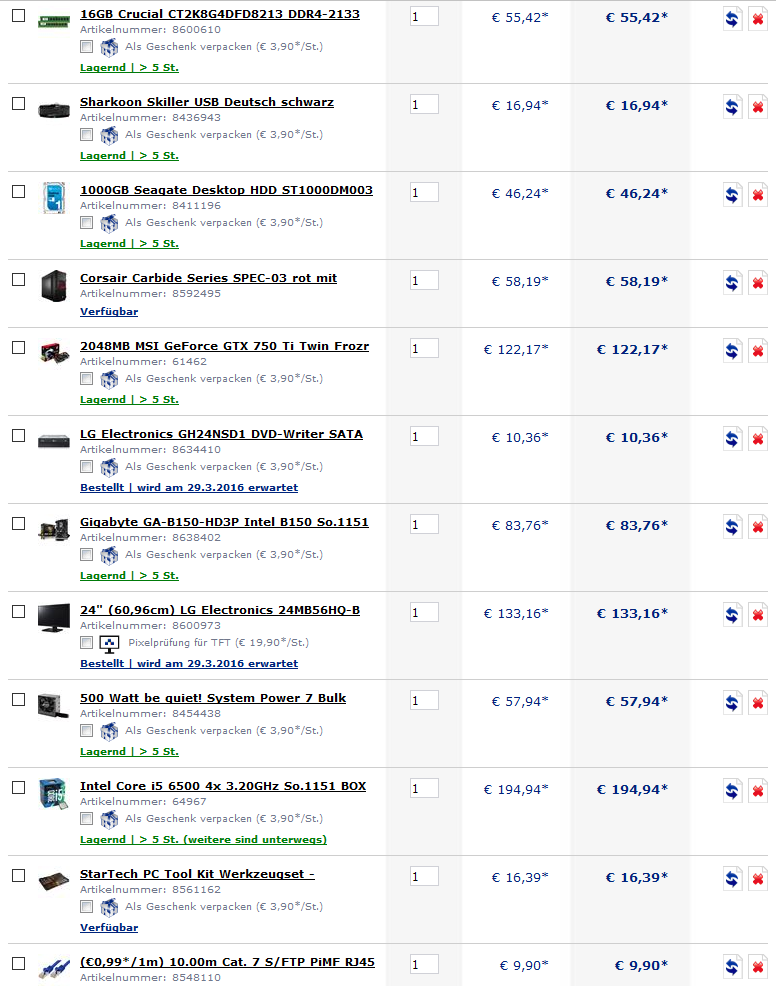Open Intel Core i5 6500 product page
Screen dimensions: 776x986
223,786
